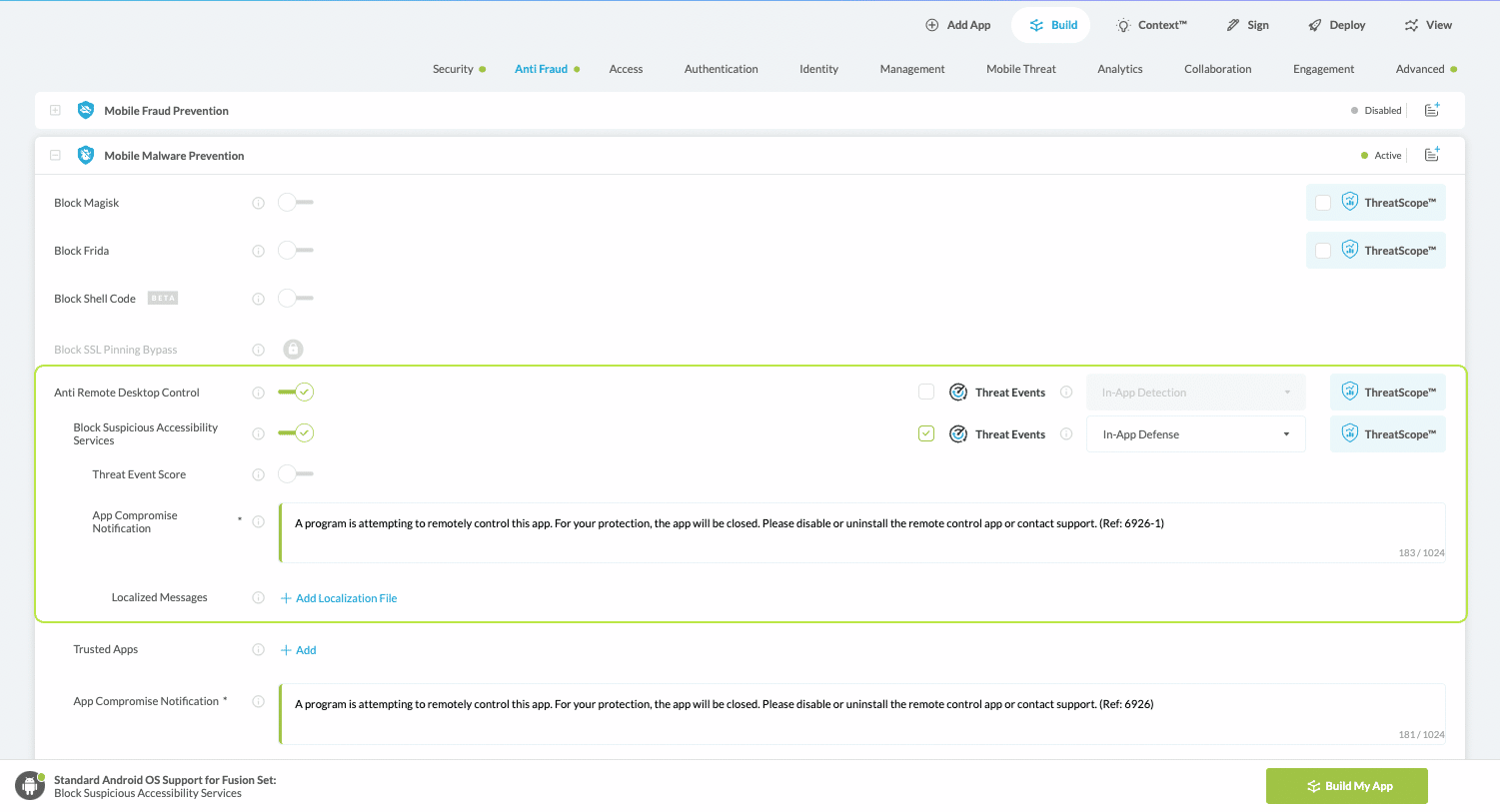Image resolution: width=1500 pixels, height=812 pixels.
Task: Expand the Mobile Fraud Prevention section
Action: [55, 110]
